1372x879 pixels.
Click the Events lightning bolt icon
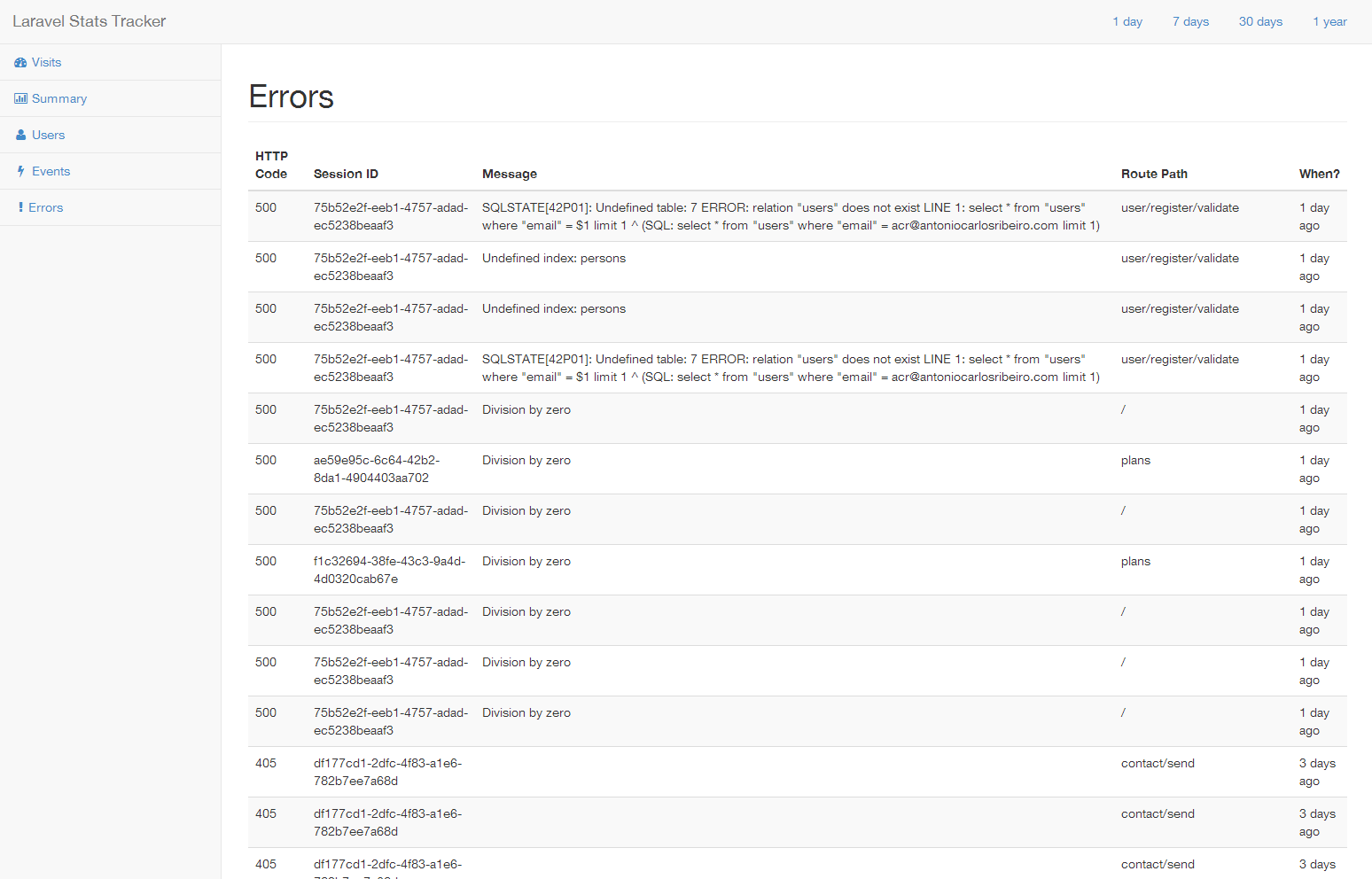[20, 172]
